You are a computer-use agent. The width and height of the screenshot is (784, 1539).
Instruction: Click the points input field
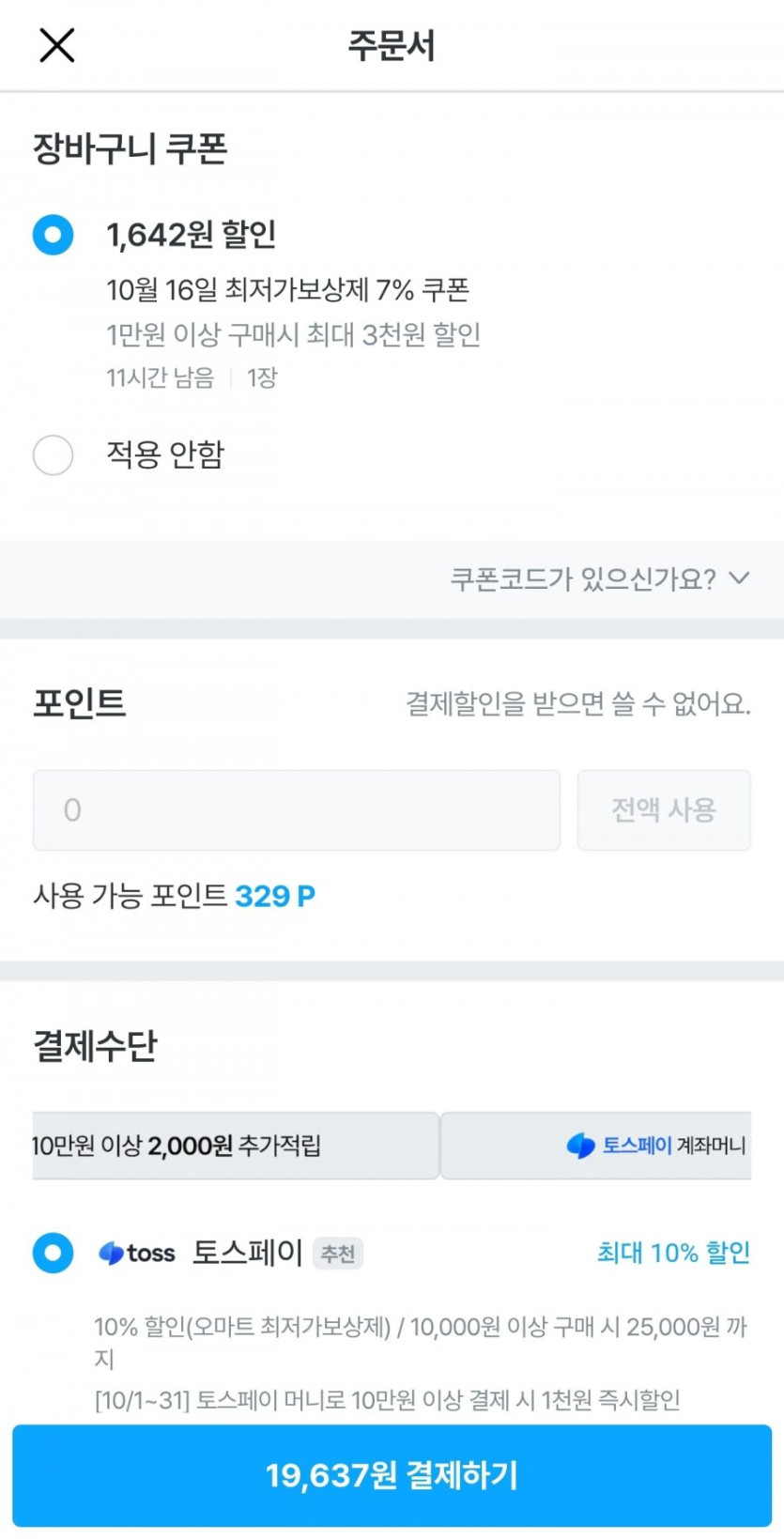click(x=297, y=810)
